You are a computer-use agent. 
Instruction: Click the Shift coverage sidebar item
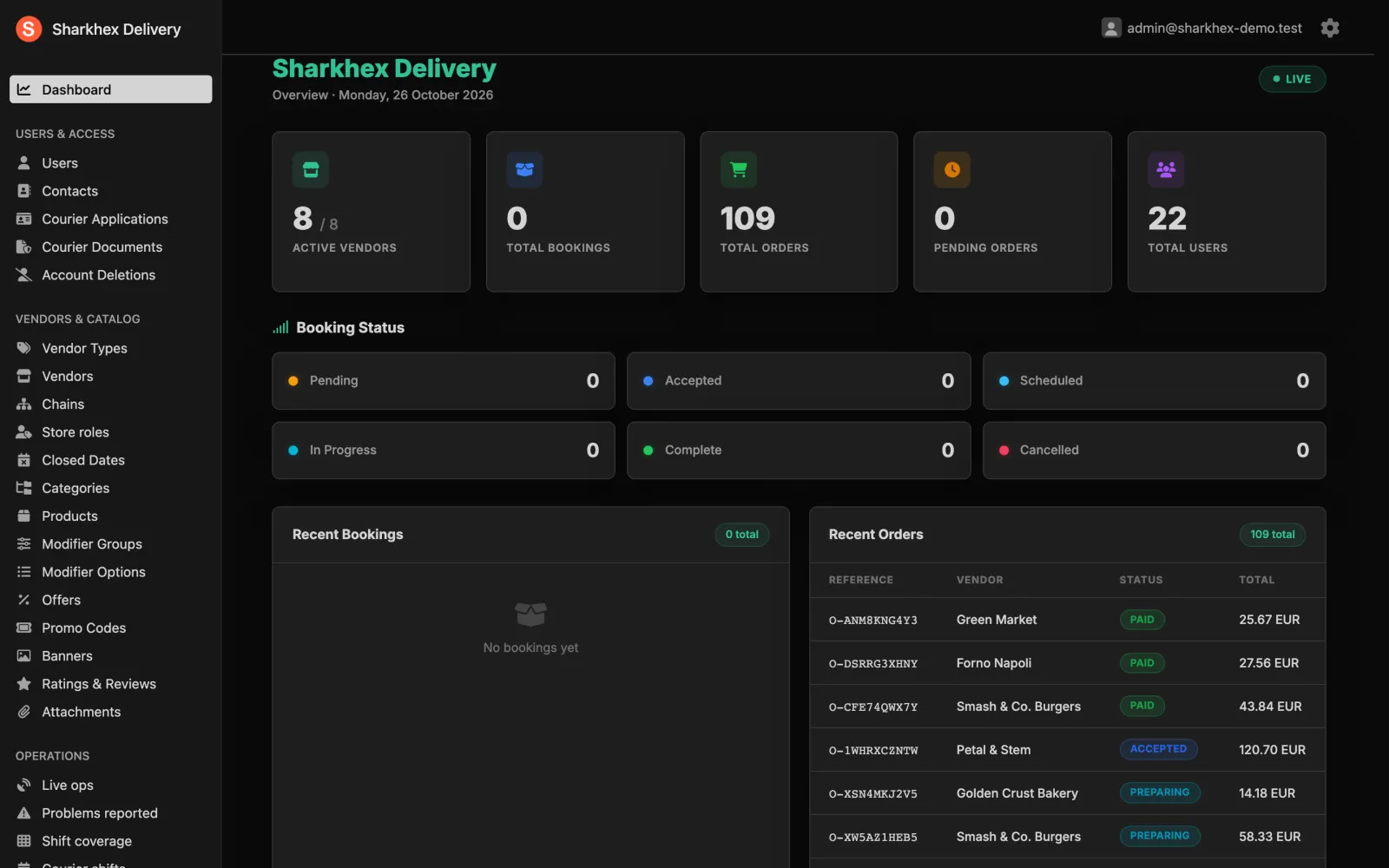tap(87, 841)
